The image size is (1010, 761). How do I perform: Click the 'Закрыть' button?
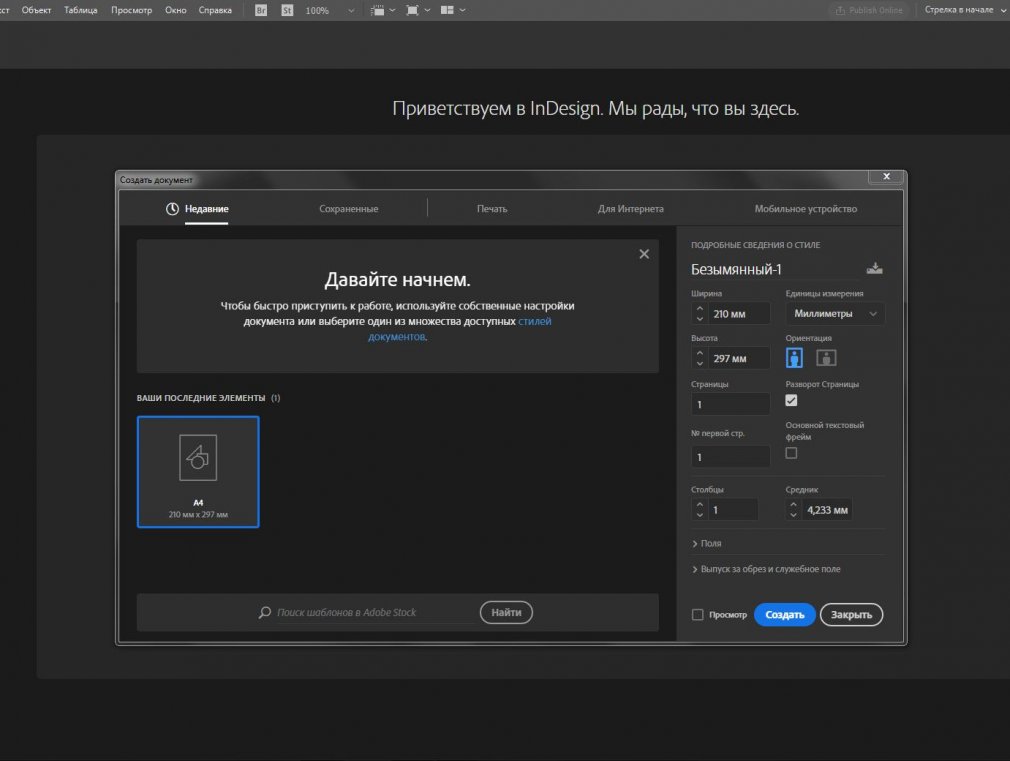click(851, 615)
